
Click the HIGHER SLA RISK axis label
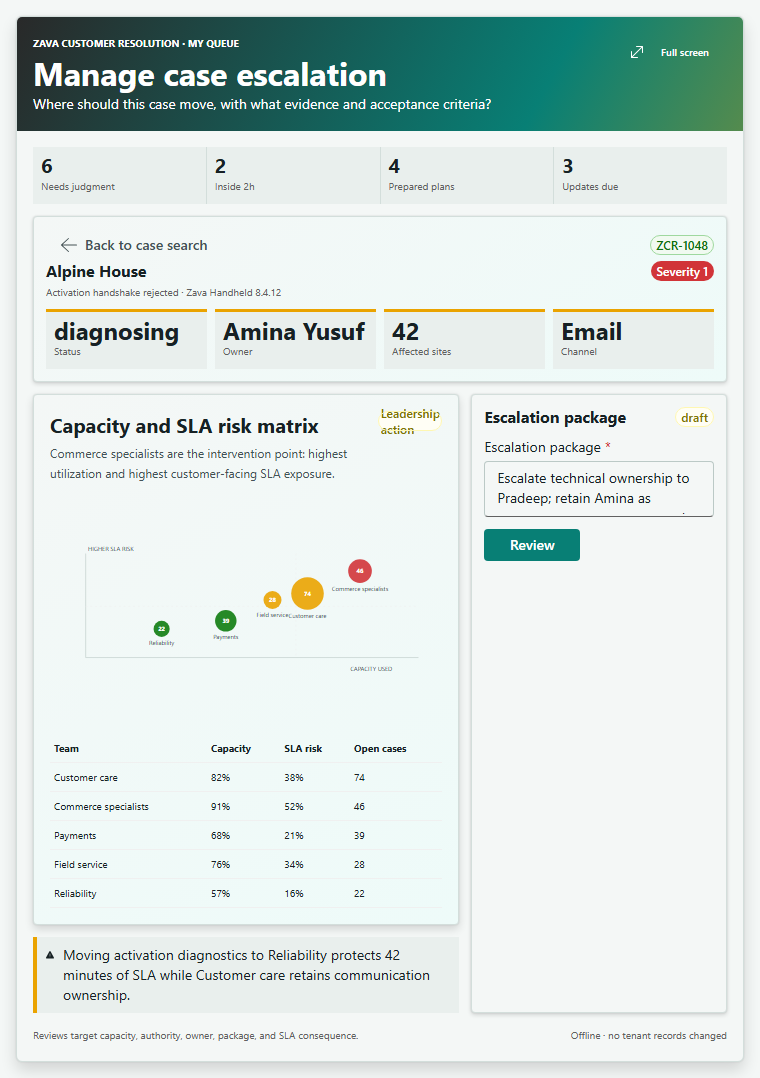(x=111, y=549)
